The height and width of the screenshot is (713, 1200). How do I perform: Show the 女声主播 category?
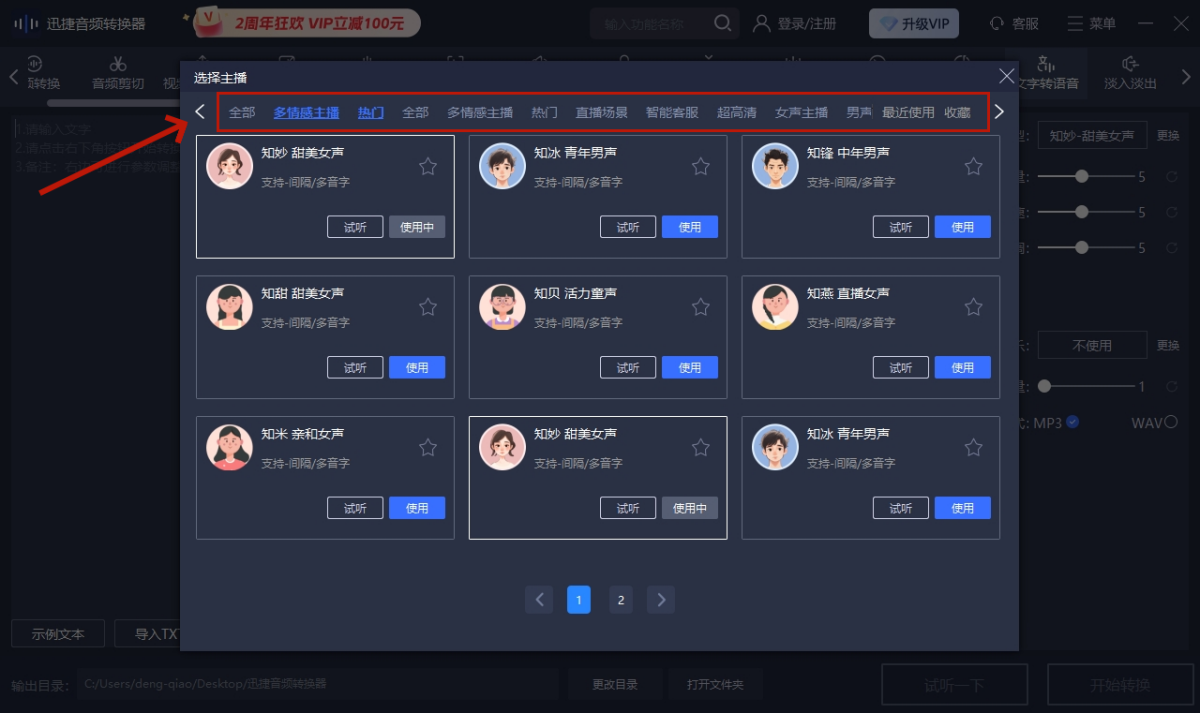point(801,113)
